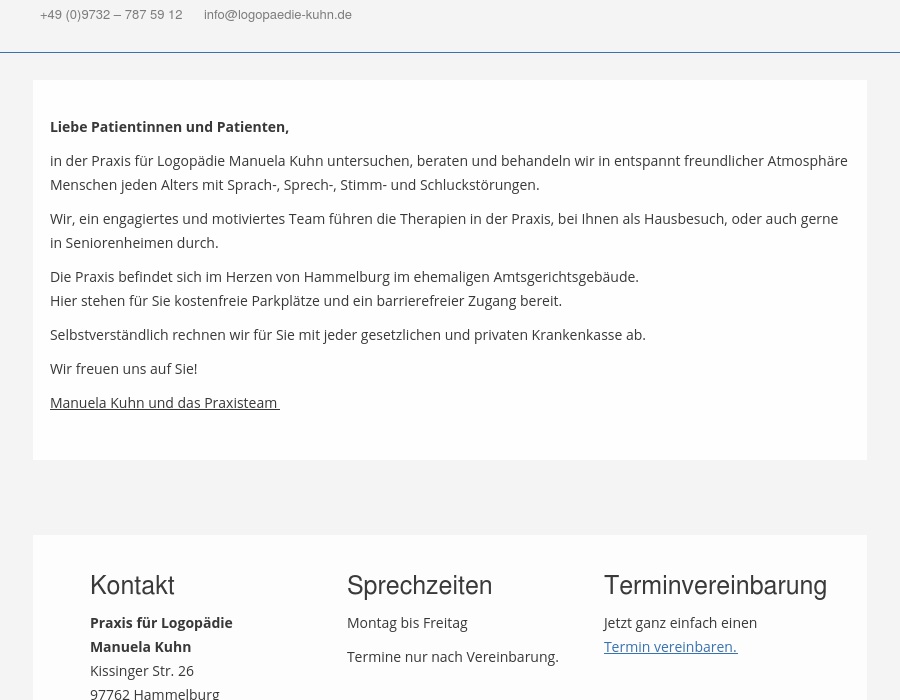Click the address line 'Kissinger Str. 26'

142,670
